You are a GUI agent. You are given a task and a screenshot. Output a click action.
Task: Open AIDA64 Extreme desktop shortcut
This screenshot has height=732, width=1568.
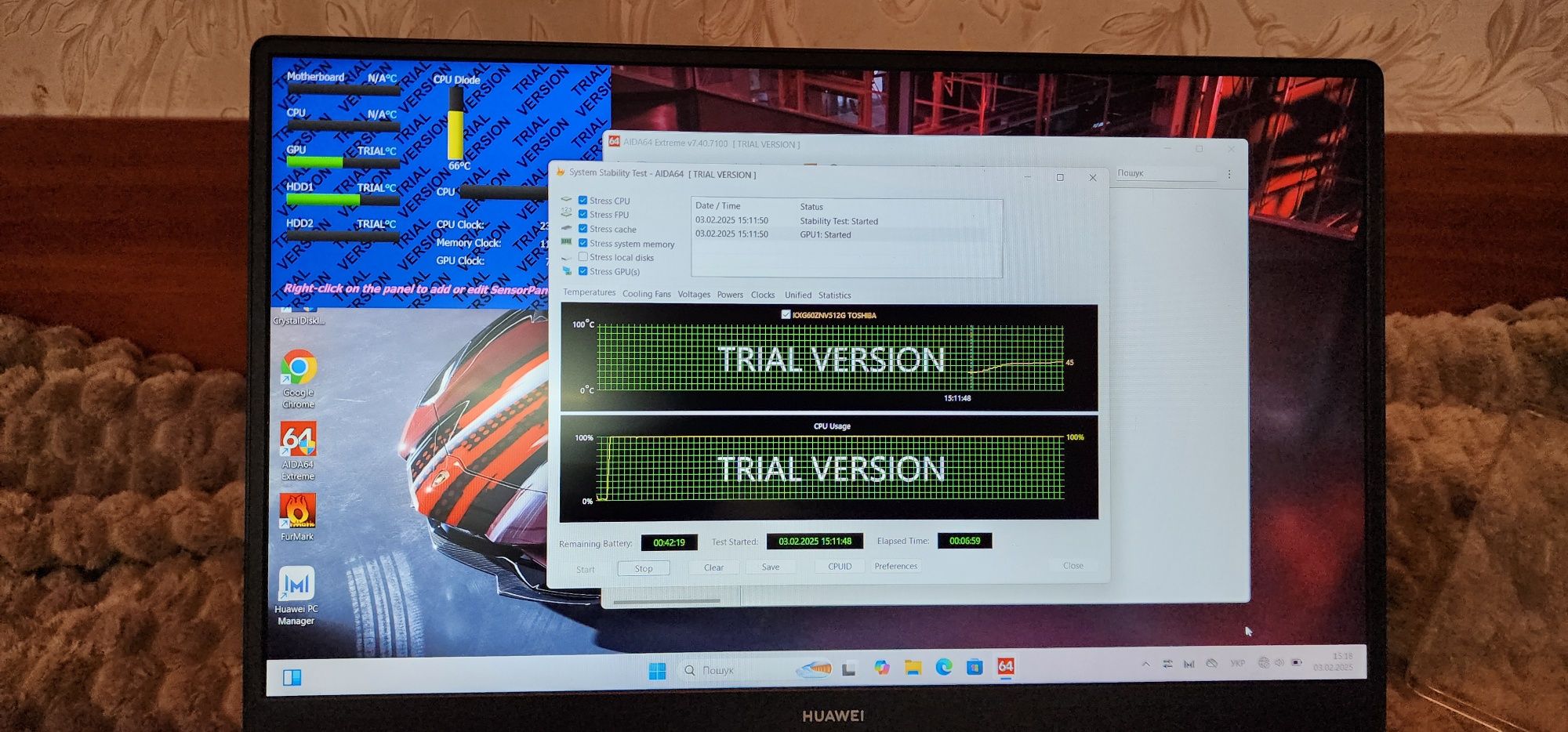(298, 451)
